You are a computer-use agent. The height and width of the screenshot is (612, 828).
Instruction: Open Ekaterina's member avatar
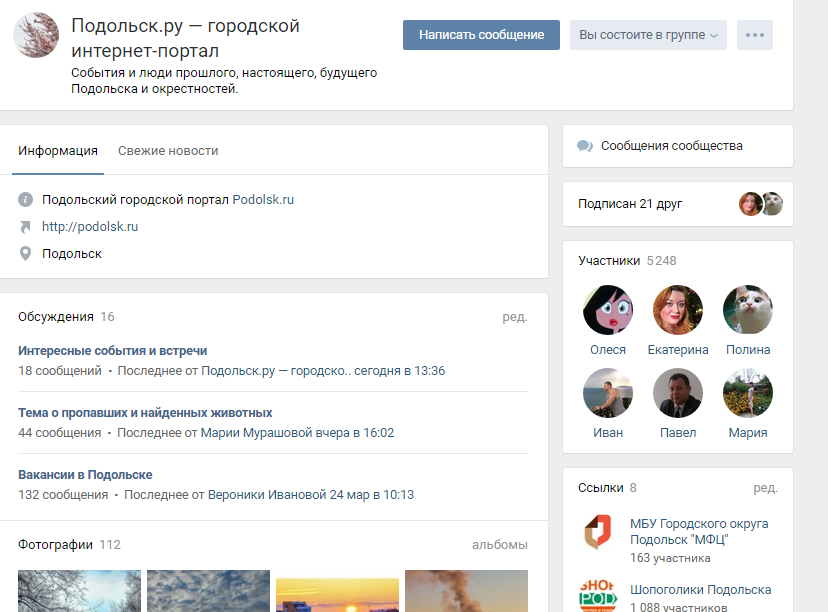[677, 310]
